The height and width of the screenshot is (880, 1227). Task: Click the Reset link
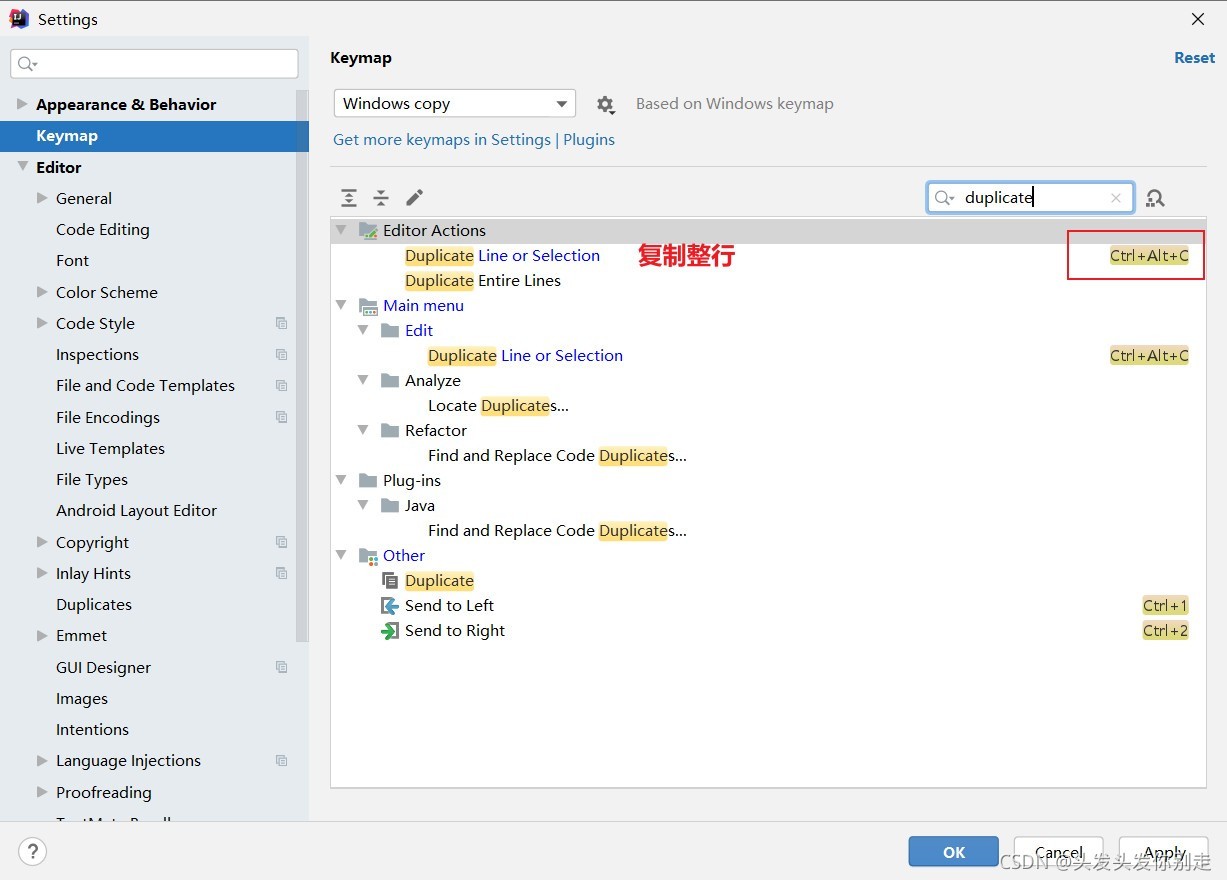1194,58
